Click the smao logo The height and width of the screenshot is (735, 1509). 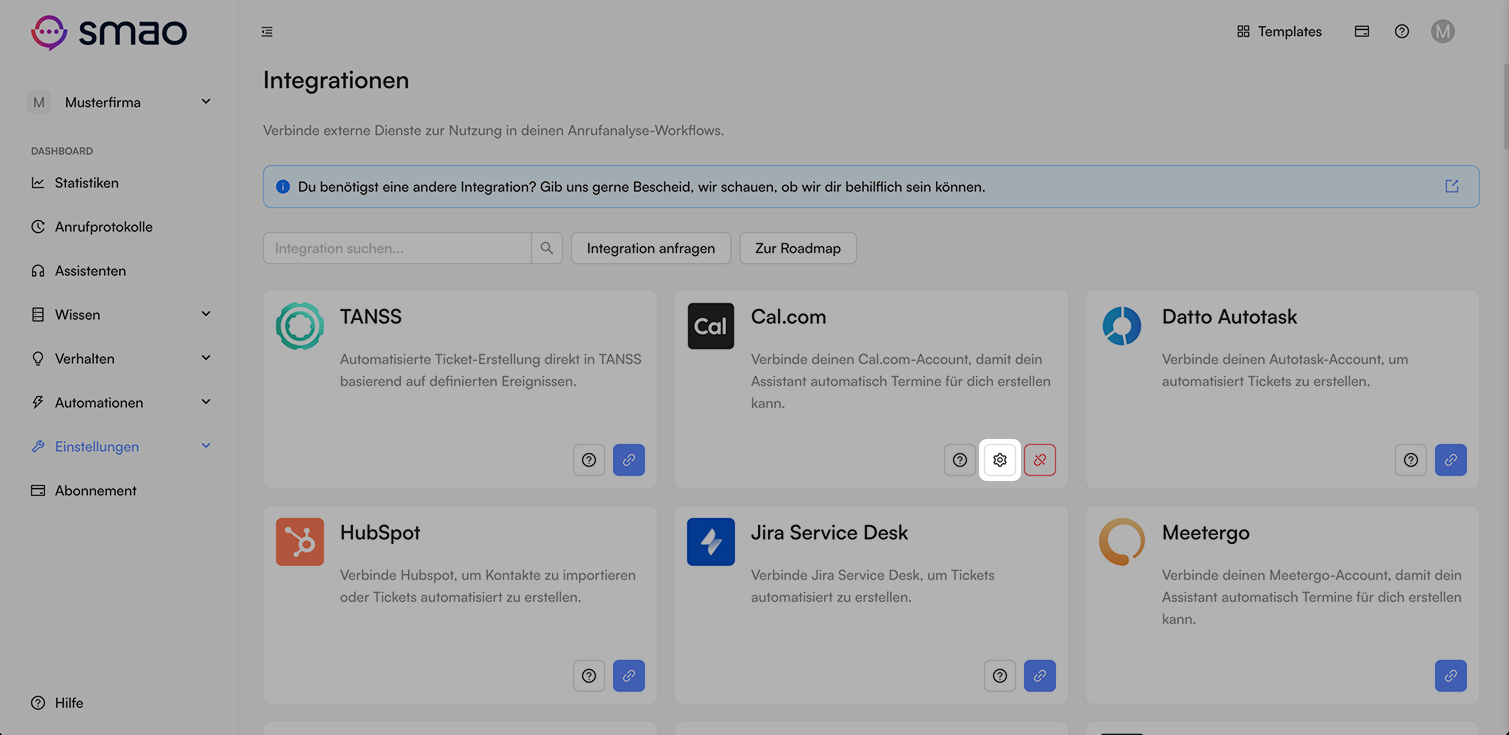109,32
